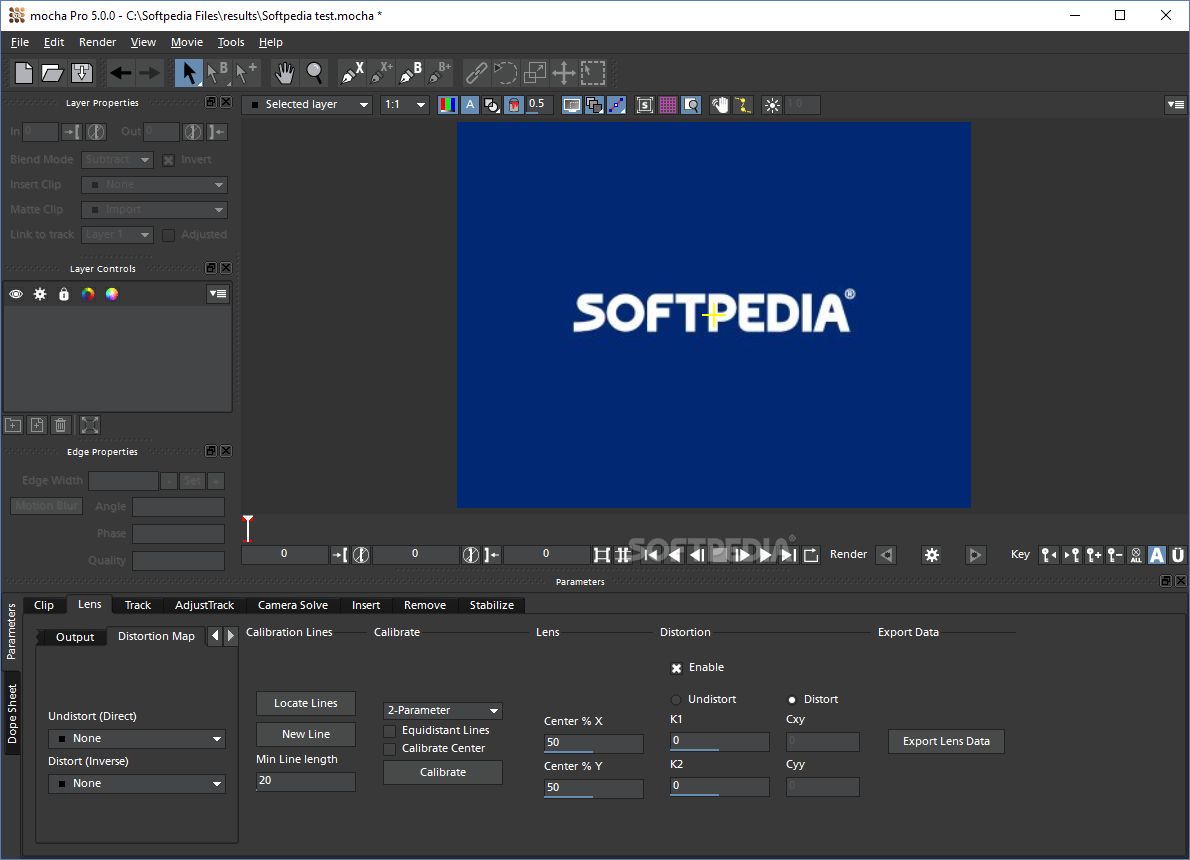Toggle alpha channel display button
This screenshot has height=860, width=1190.
(x=470, y=105)
